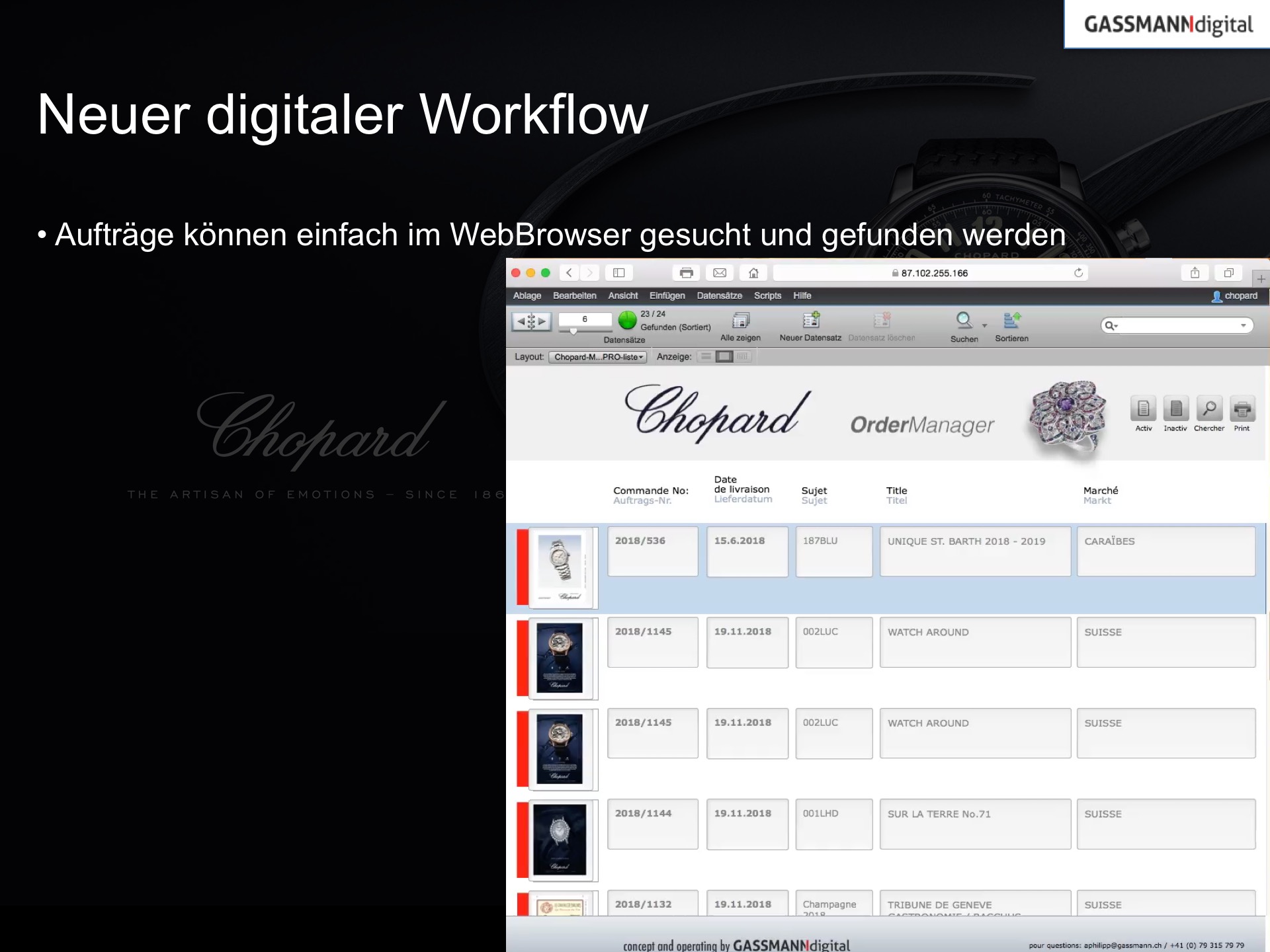Click Sortieren toolbar icon

coord(1012,321)
